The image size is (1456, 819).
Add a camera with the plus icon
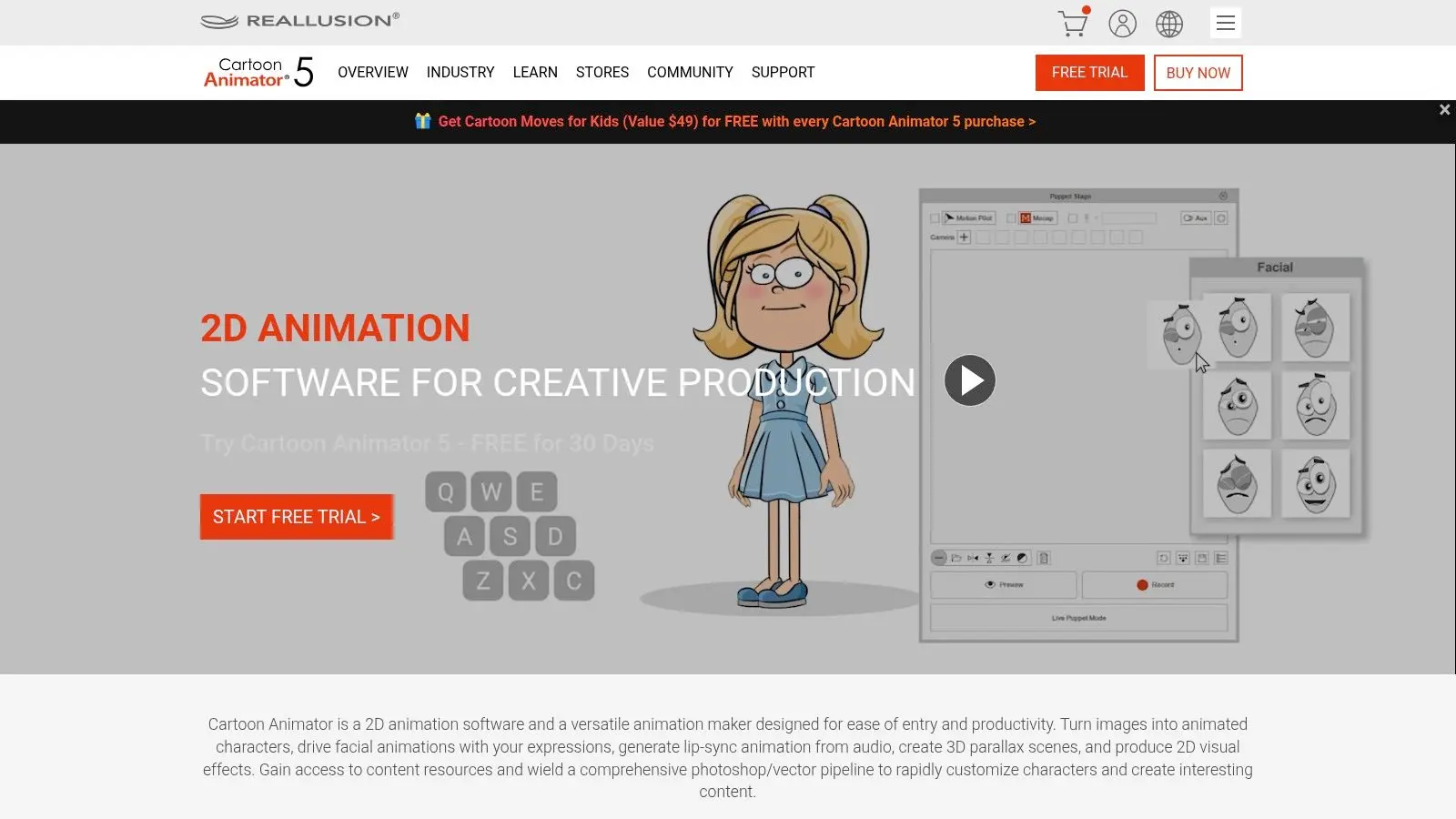964,237
